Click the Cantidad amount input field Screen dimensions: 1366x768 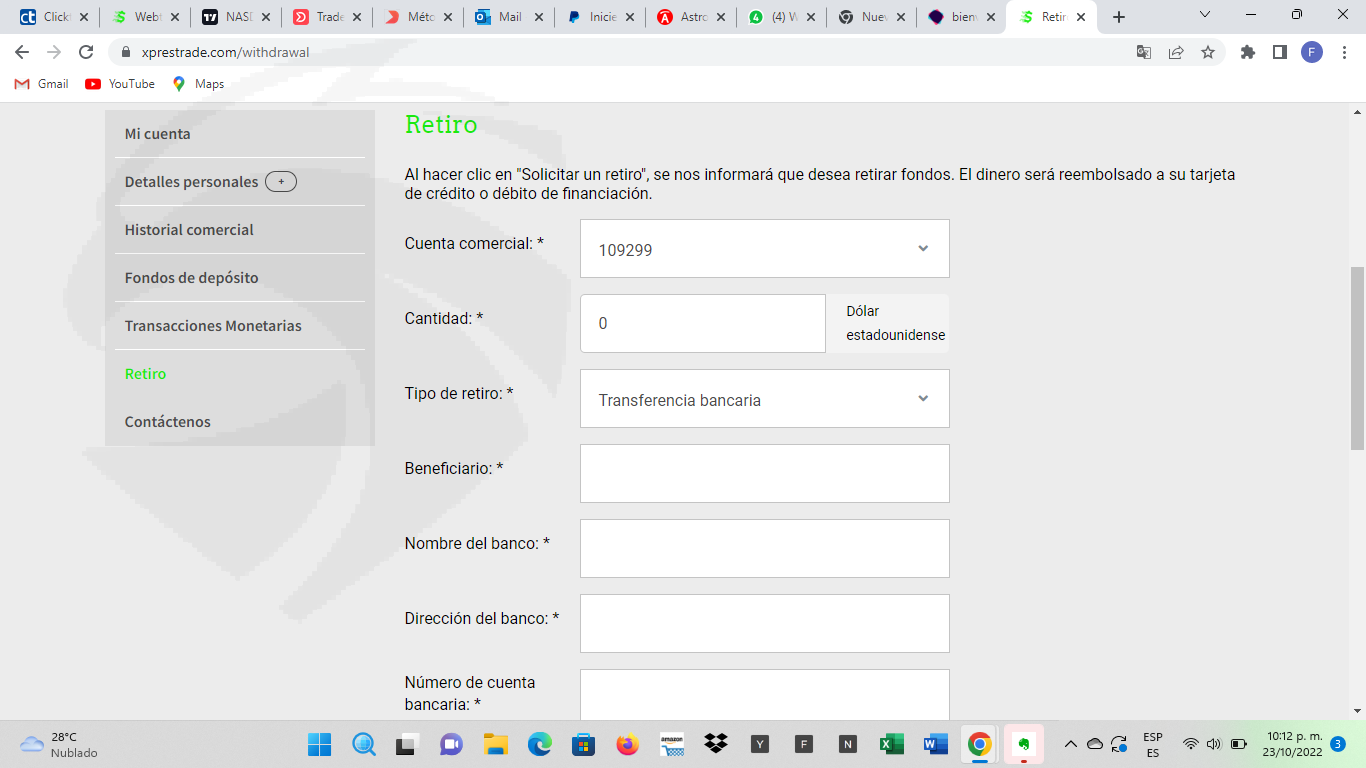pos(702,323)
